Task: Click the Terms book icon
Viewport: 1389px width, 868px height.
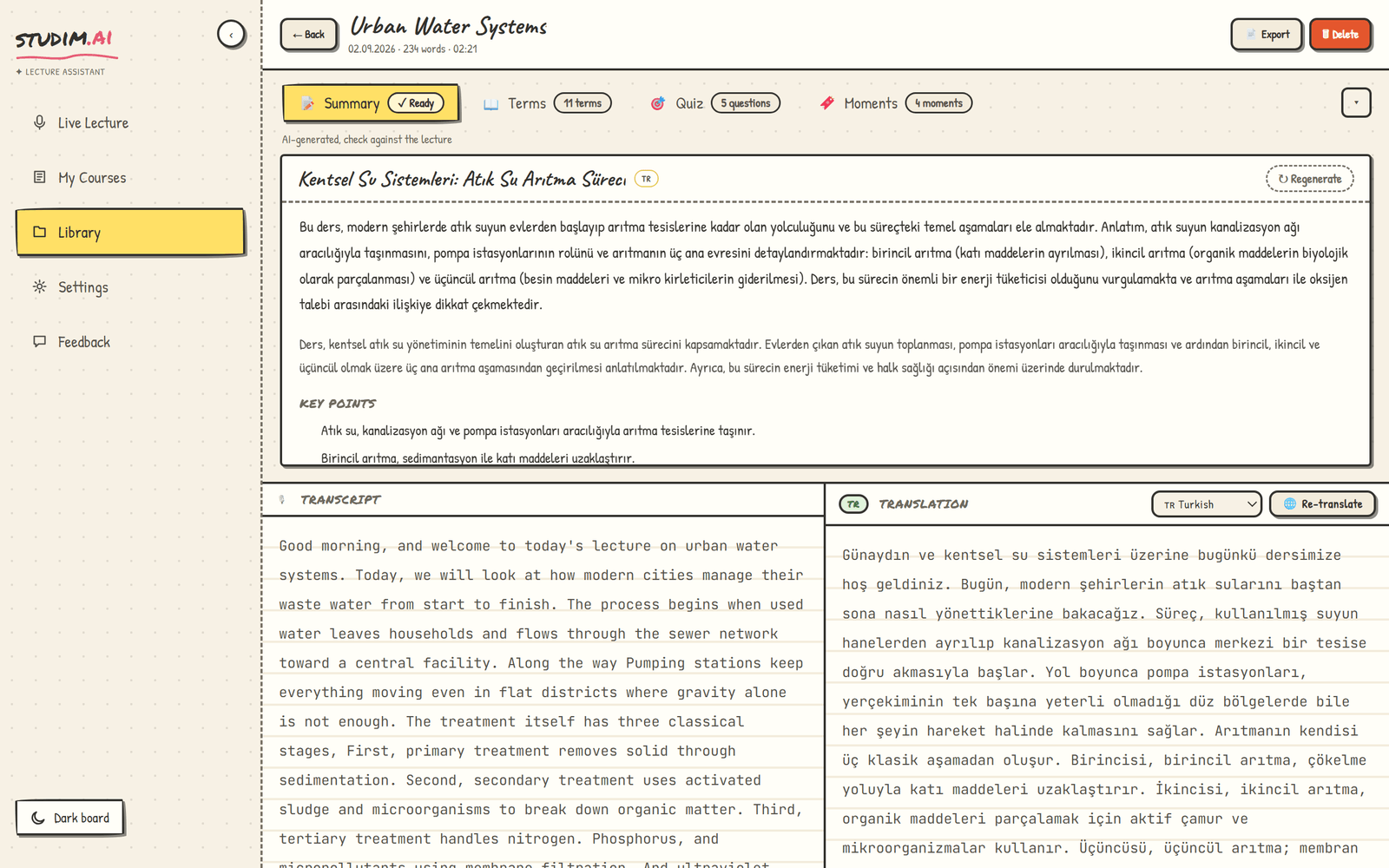Action: (x=491, y=104)
